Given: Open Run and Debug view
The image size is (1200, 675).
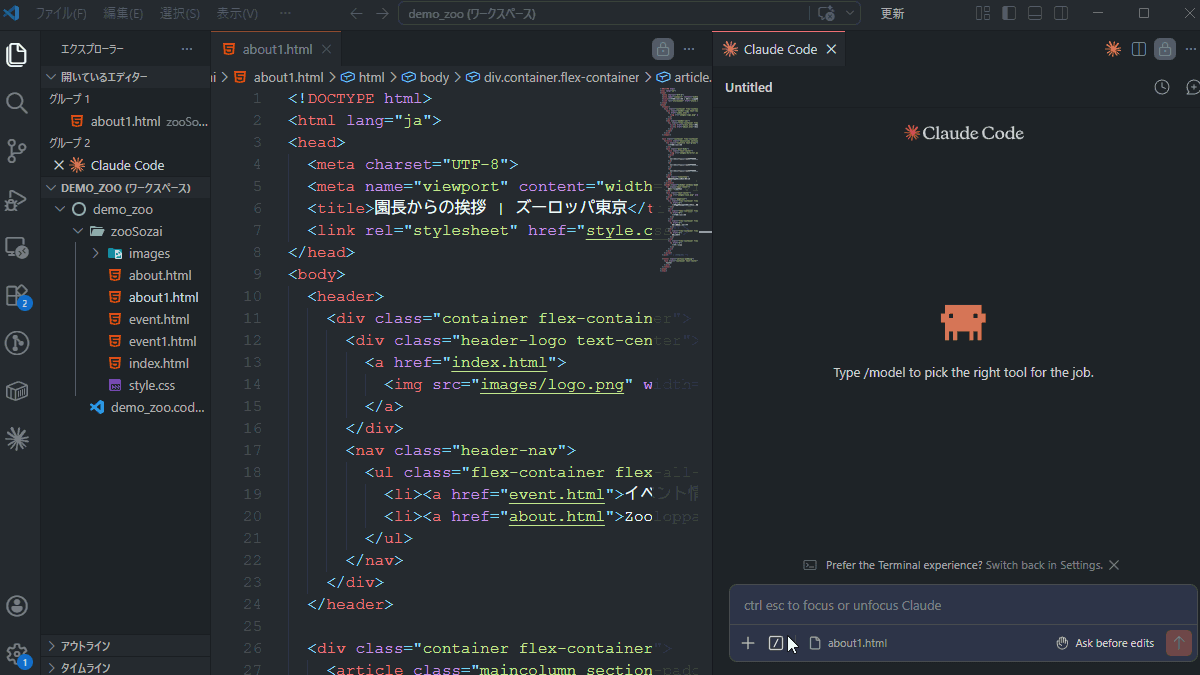Looking at the screenshot, I should (x=17, y=199).
